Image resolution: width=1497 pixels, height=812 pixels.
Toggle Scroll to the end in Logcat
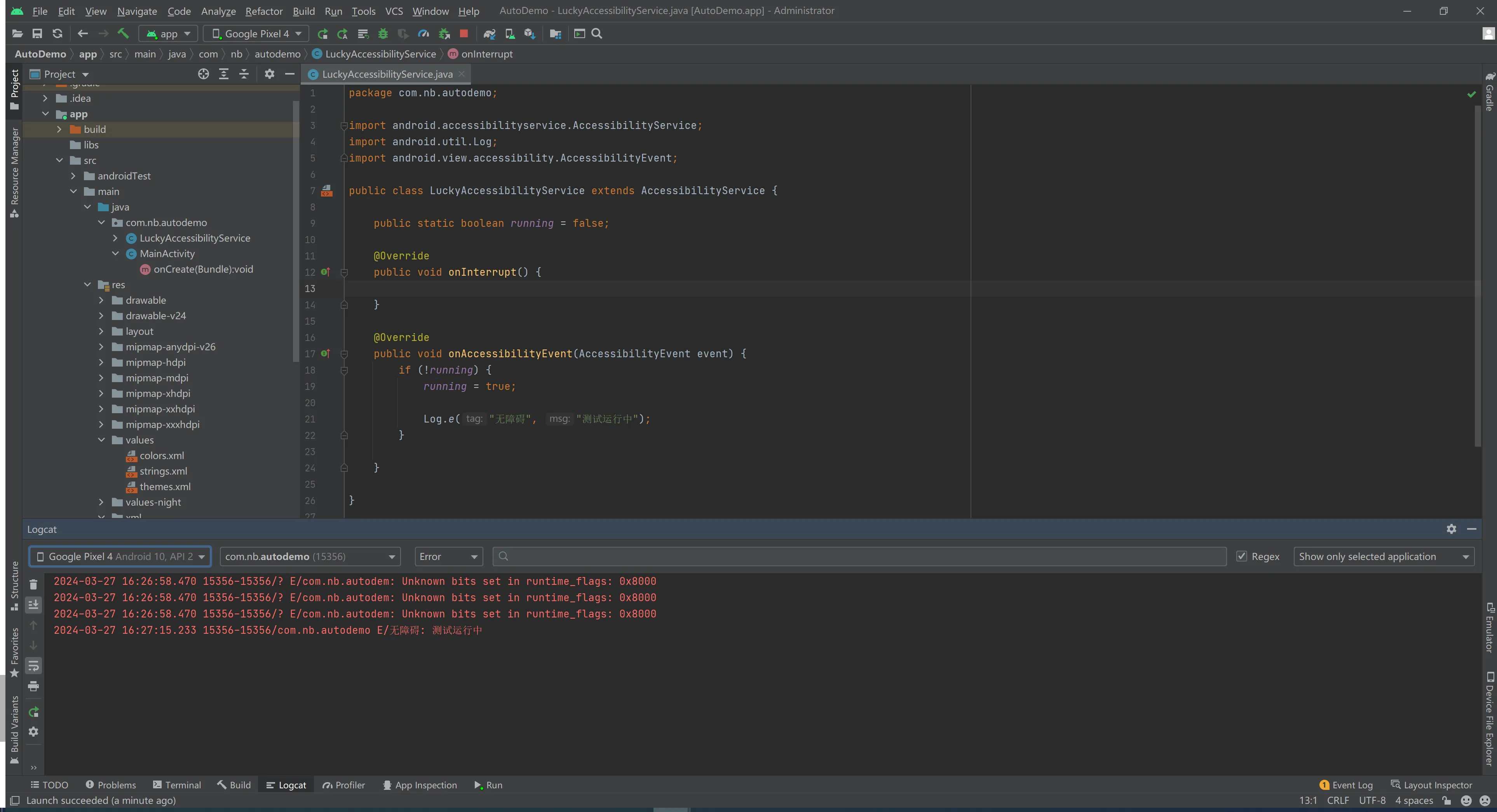tap(33, 605)
